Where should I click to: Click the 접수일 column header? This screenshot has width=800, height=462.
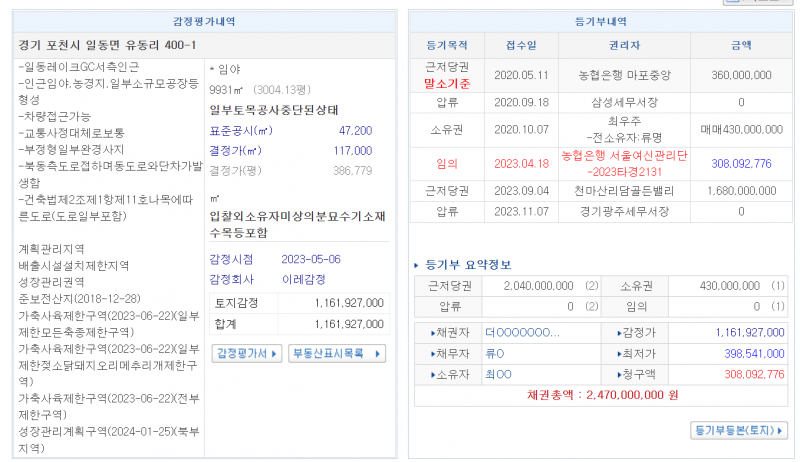(521, 46)
